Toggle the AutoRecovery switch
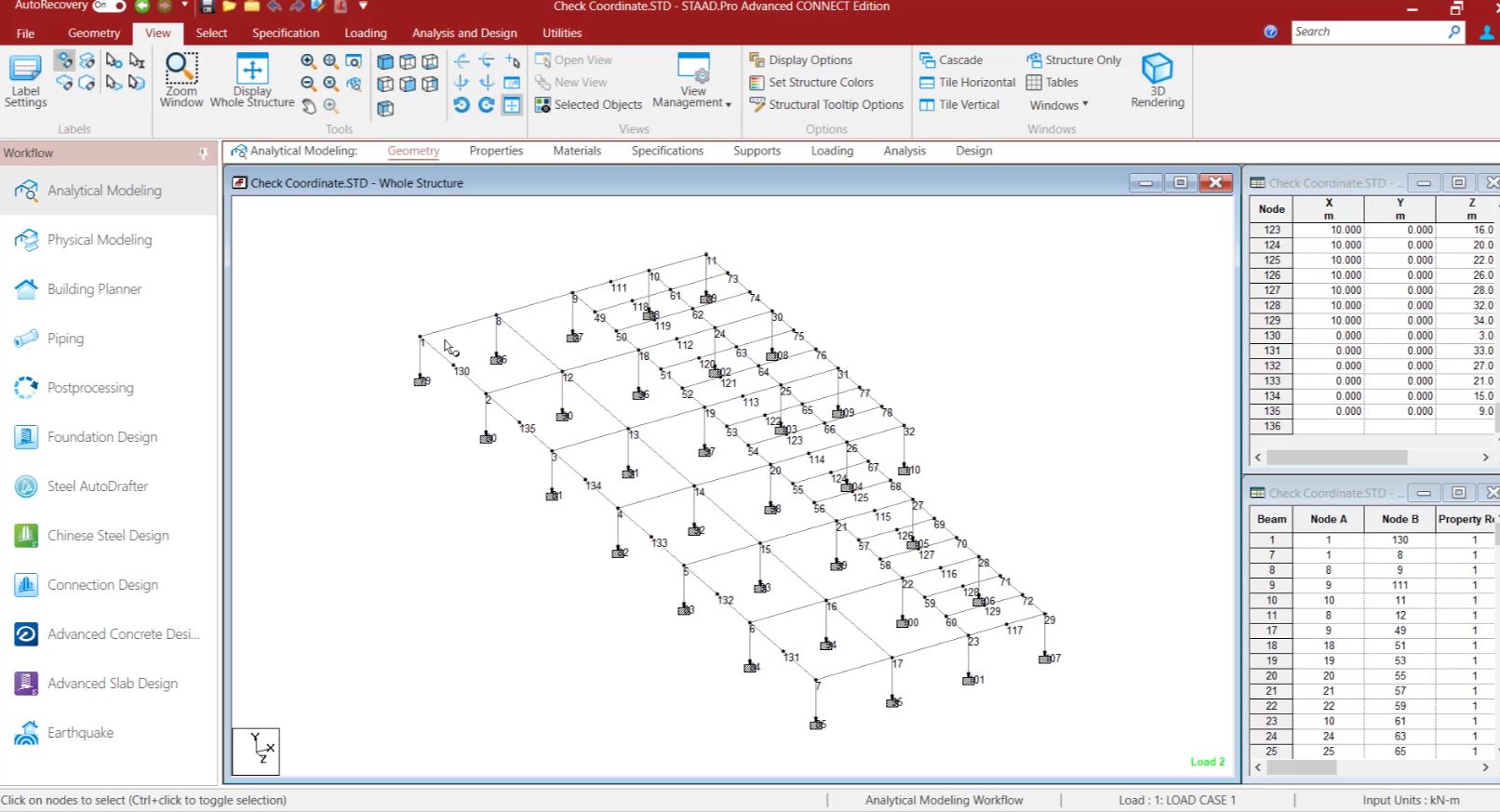Screen dimensions: 1500x812 pyautogui.click(x=109, y=6)
